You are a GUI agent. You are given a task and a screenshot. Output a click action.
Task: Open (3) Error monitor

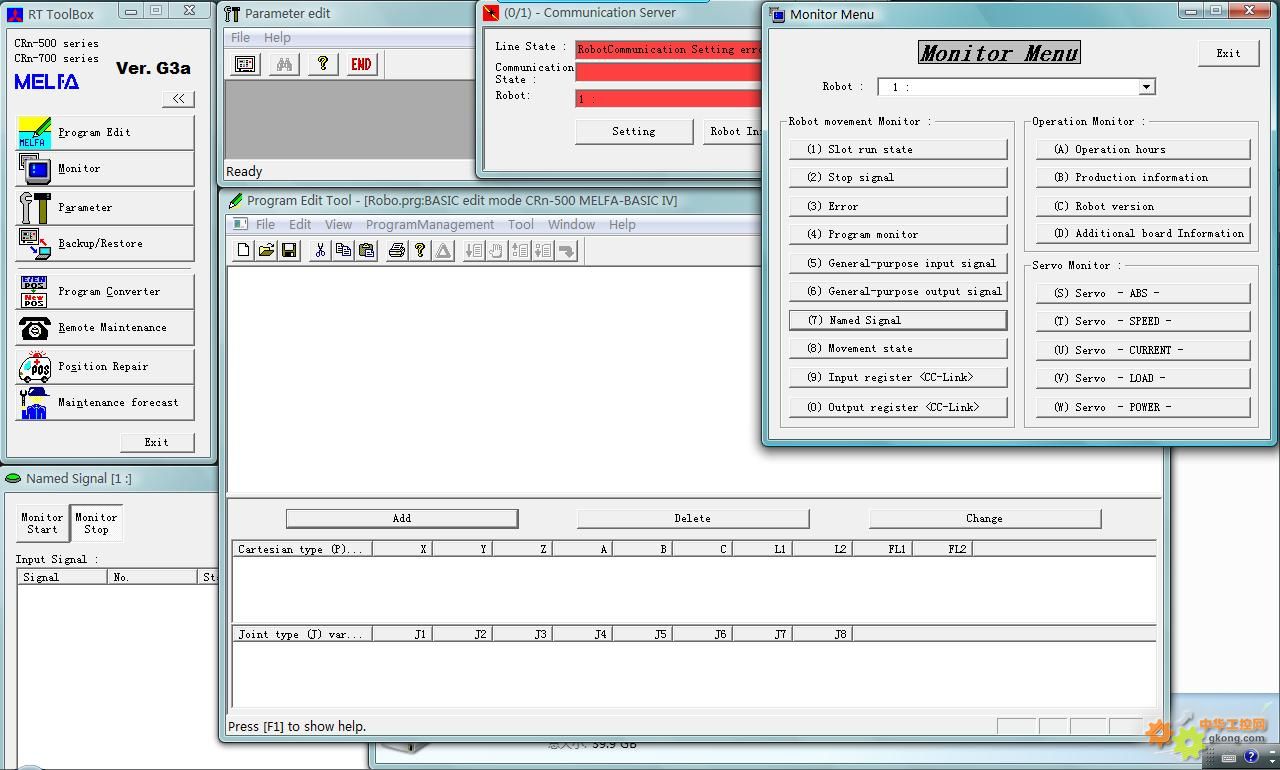tap(898, 206)
